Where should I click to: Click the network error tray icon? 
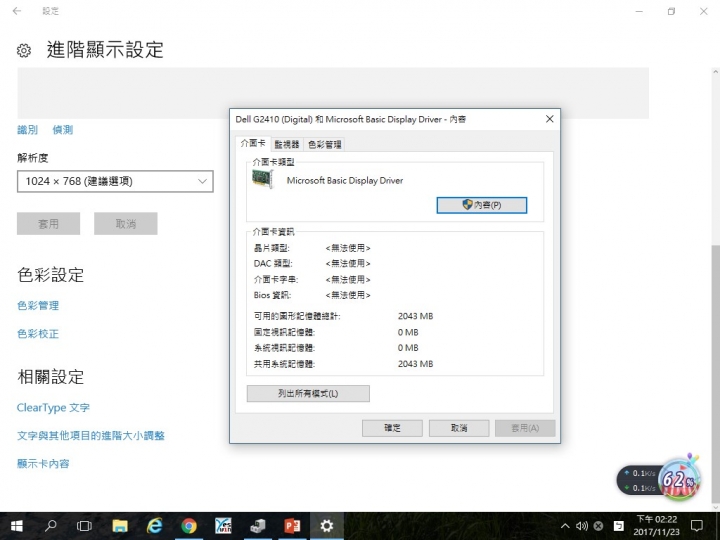[598, 526]
